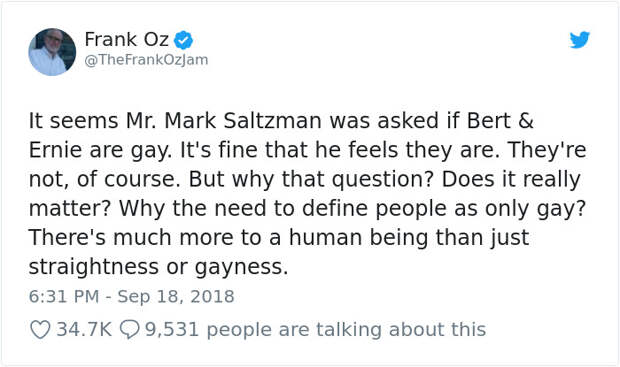Viewport: 620px width, 367px height.
Task: Click the speech bubble reply icon
Action: pyautogui.click(x=129, y=329)
